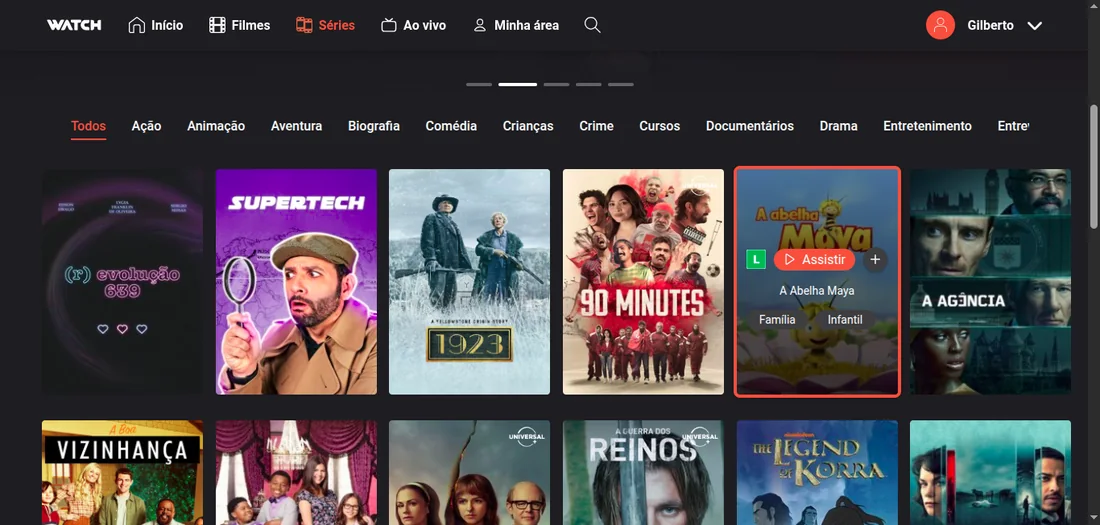Screen dimensions: 1100x525
Task: Click the A Abelha Maya title text
Action: [x=817, y=291]
